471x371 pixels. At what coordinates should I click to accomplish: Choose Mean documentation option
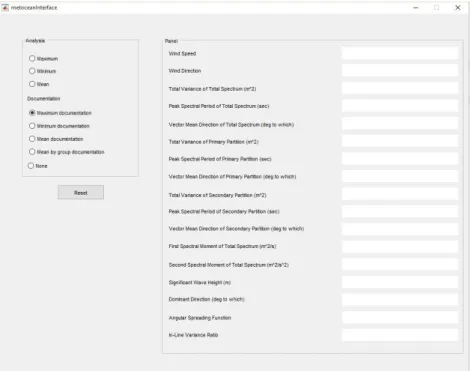(32, 139)
